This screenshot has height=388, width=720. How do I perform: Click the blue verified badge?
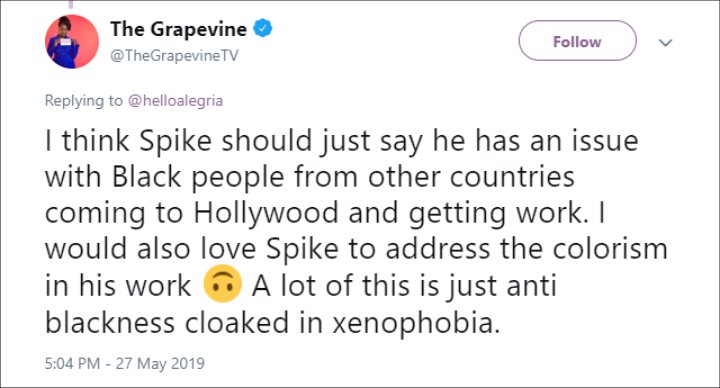(264, 29)
